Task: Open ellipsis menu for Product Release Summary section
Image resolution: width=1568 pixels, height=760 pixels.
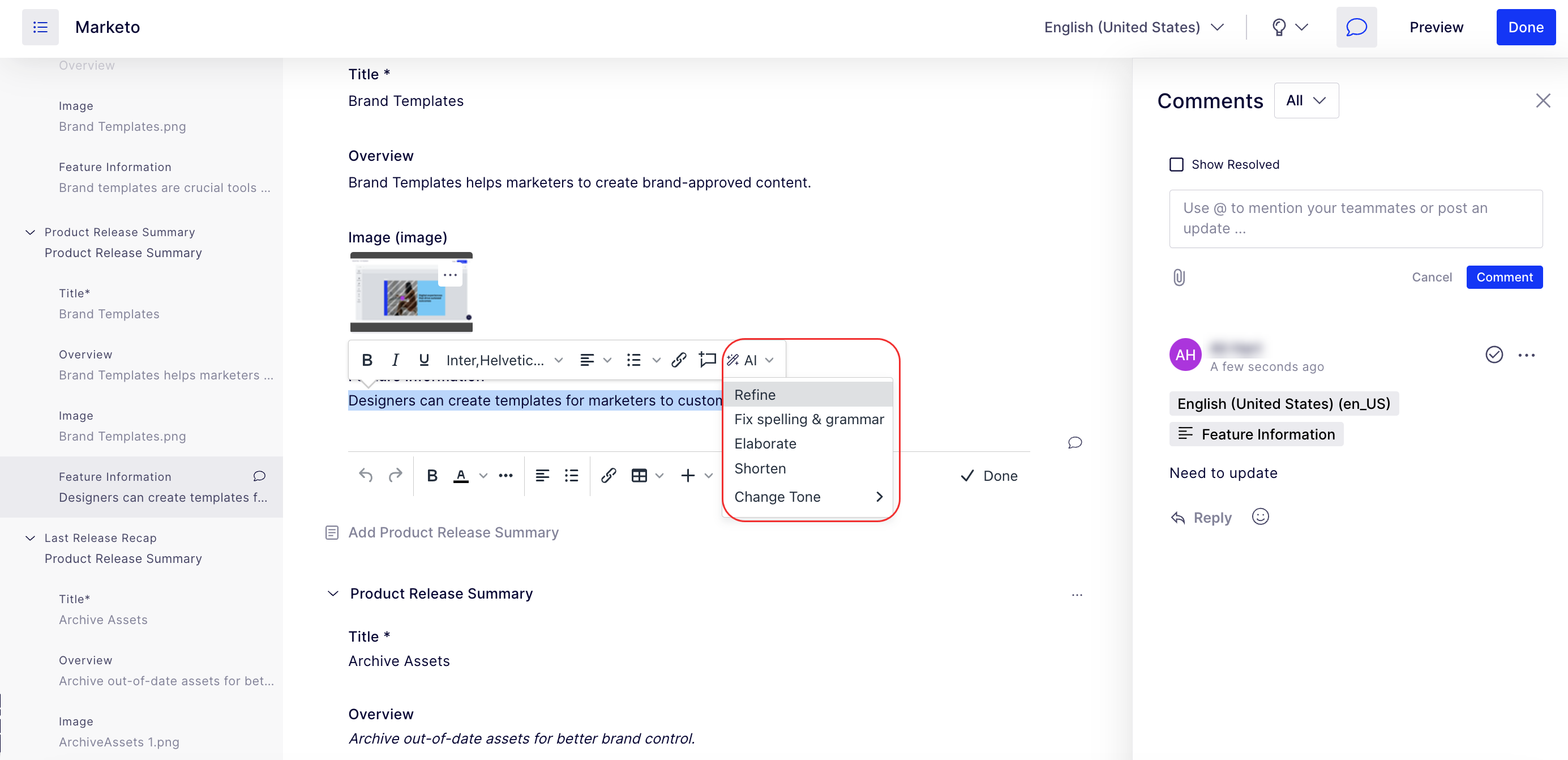Action: [x=1077, y=595]
